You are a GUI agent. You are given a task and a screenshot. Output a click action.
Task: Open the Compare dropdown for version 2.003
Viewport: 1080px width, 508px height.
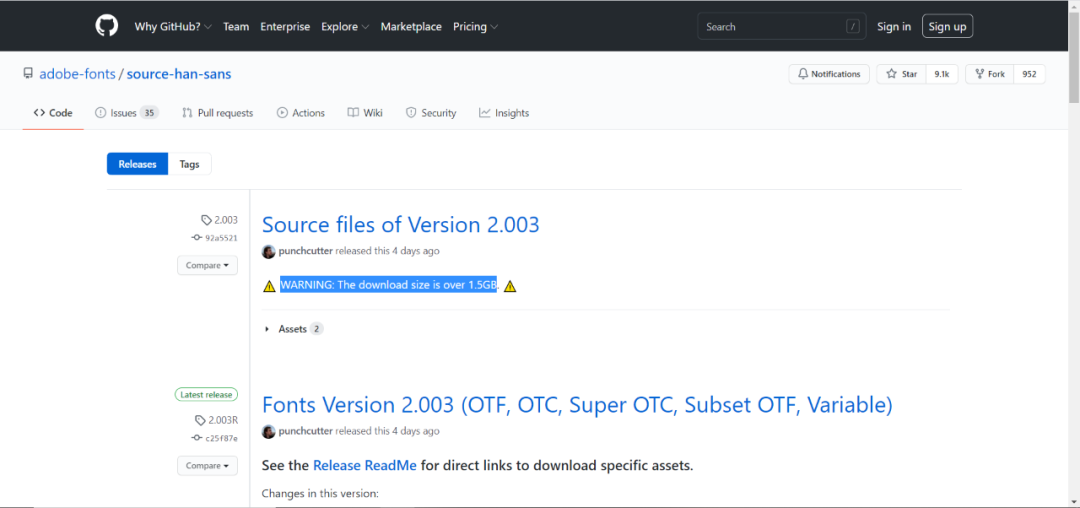pyautogui.click(x=208, y=266)
